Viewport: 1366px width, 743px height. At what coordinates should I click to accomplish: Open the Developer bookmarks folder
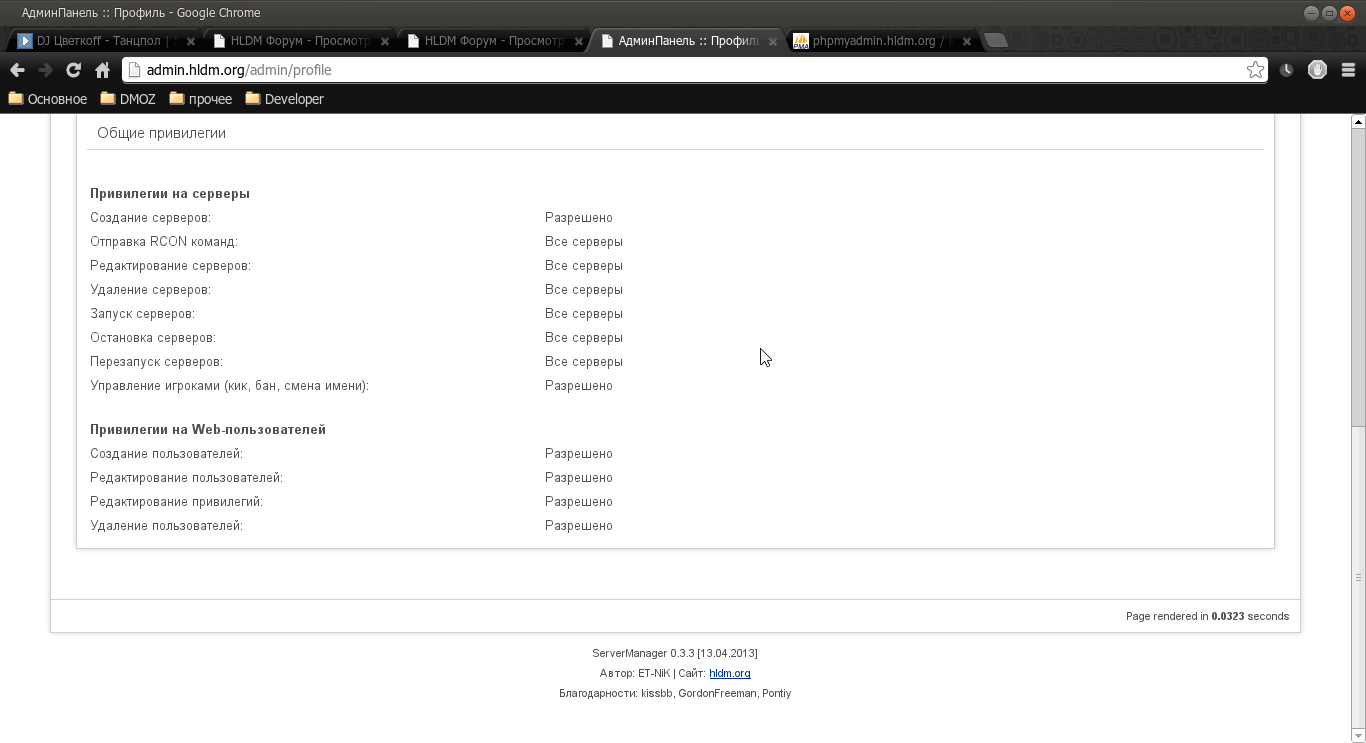(x=285, y=99)
